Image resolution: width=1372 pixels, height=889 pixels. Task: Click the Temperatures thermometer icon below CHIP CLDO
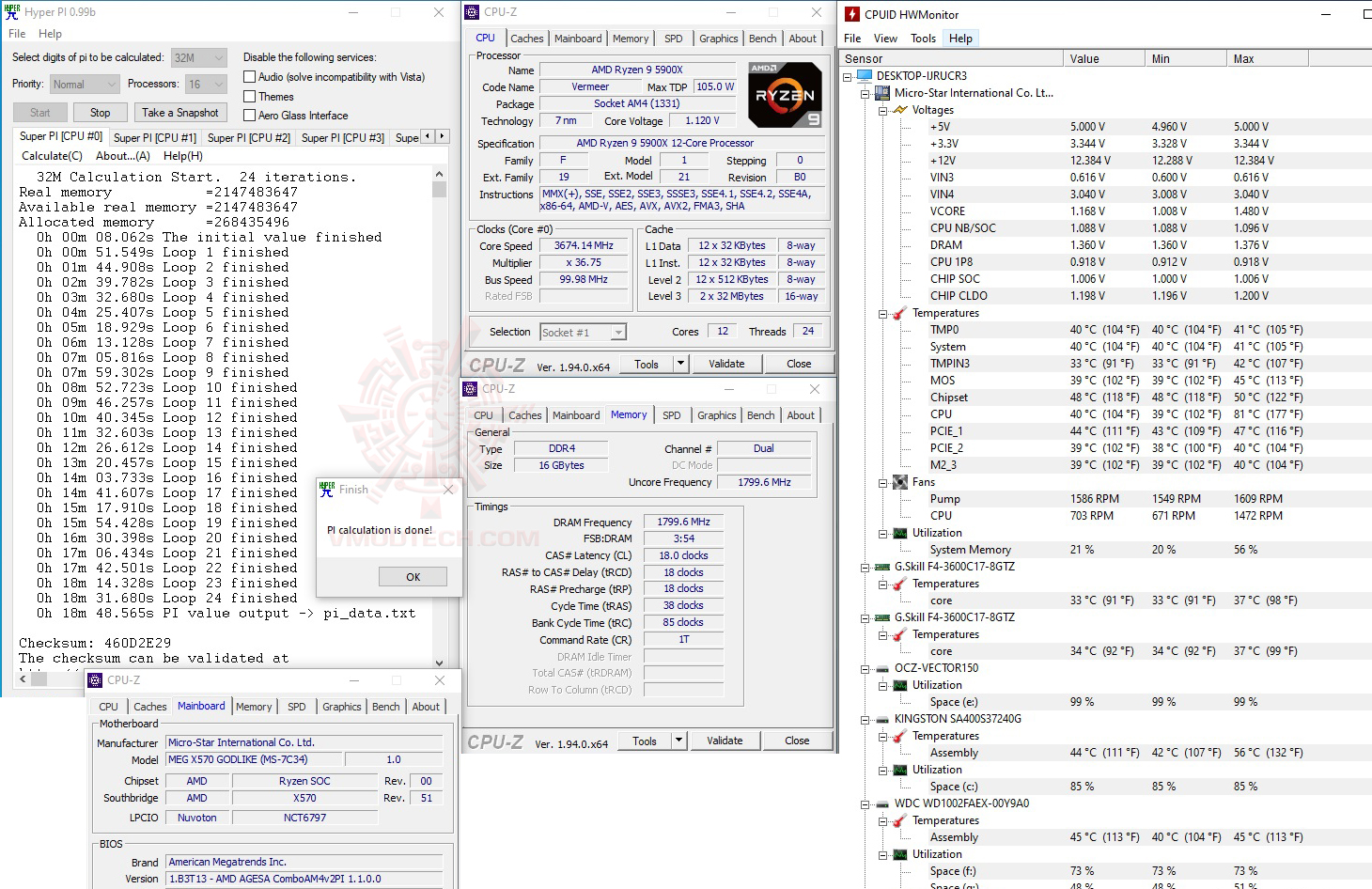pos(899,313)
